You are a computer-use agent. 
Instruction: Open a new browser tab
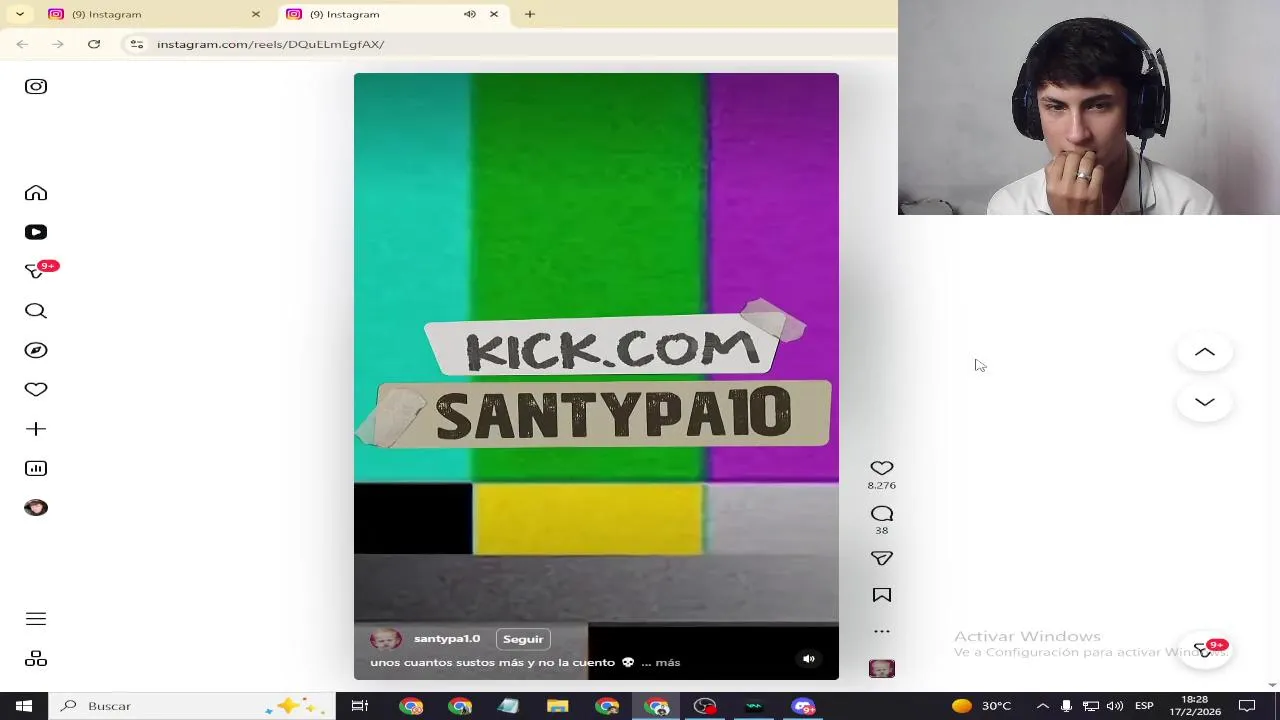[x=530, y=14]
